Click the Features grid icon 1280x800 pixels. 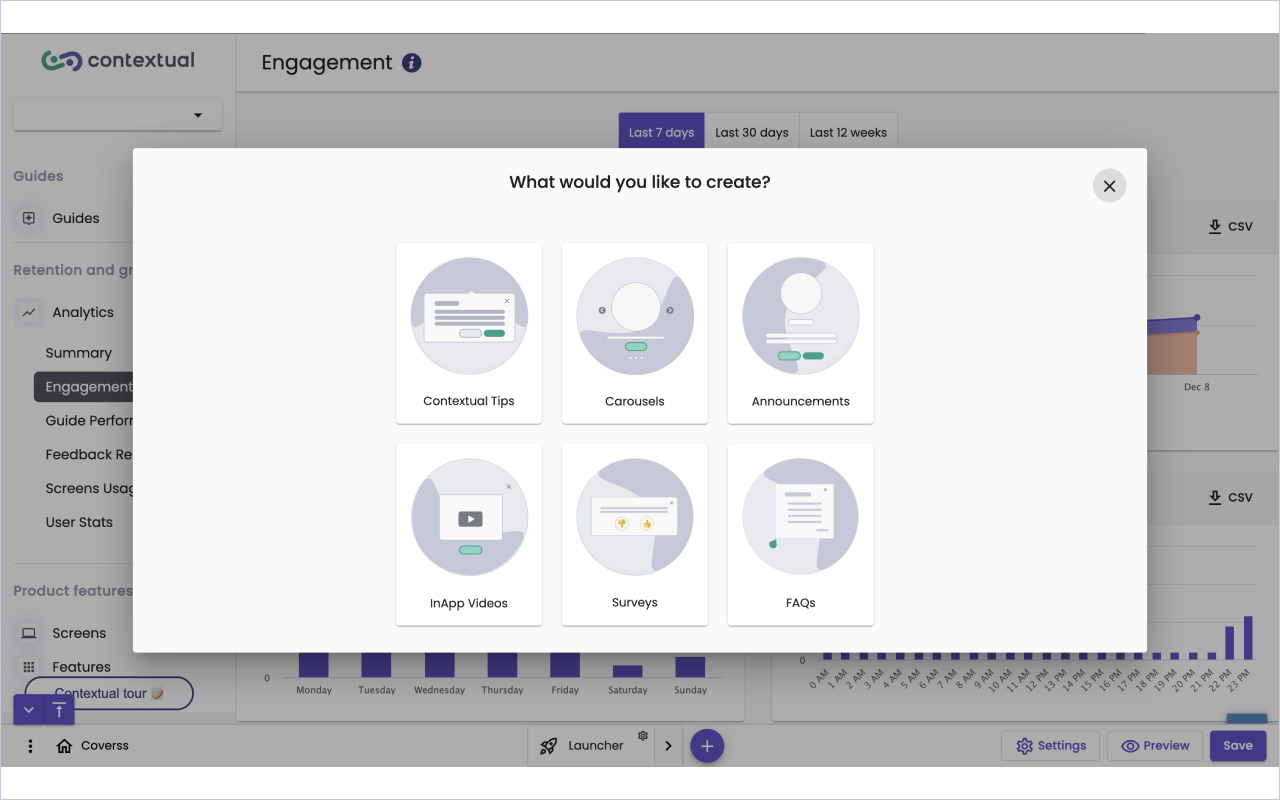pos(29,667)
